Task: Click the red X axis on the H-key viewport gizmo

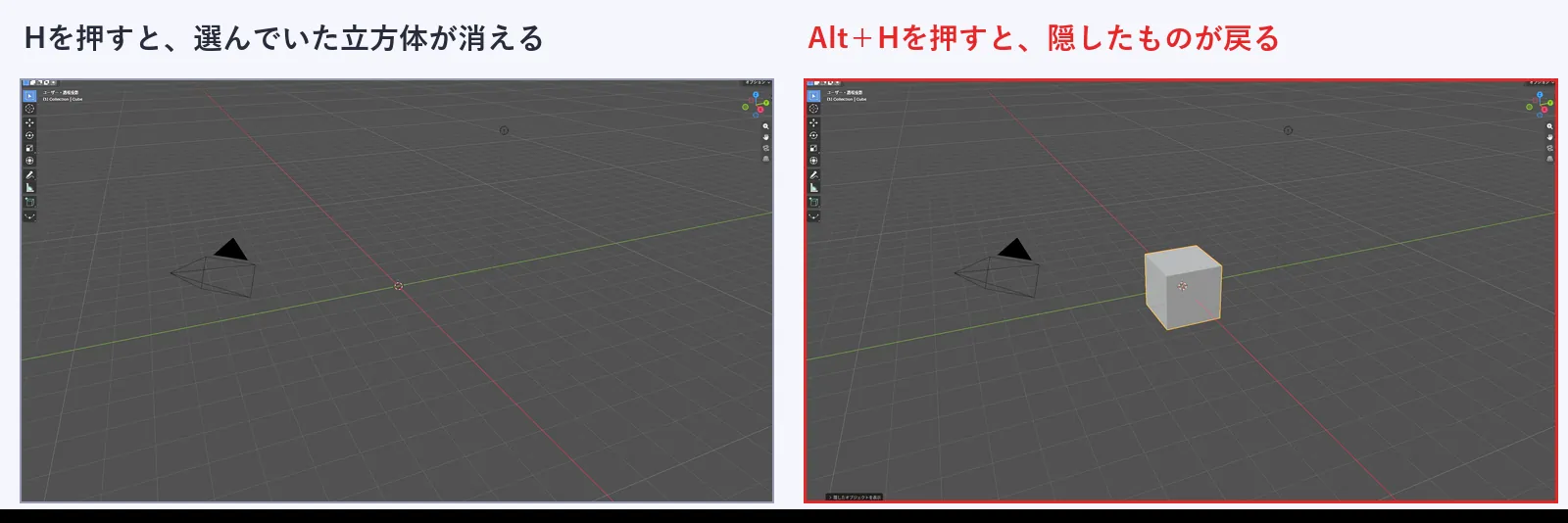Action: (x=760, y=110)
